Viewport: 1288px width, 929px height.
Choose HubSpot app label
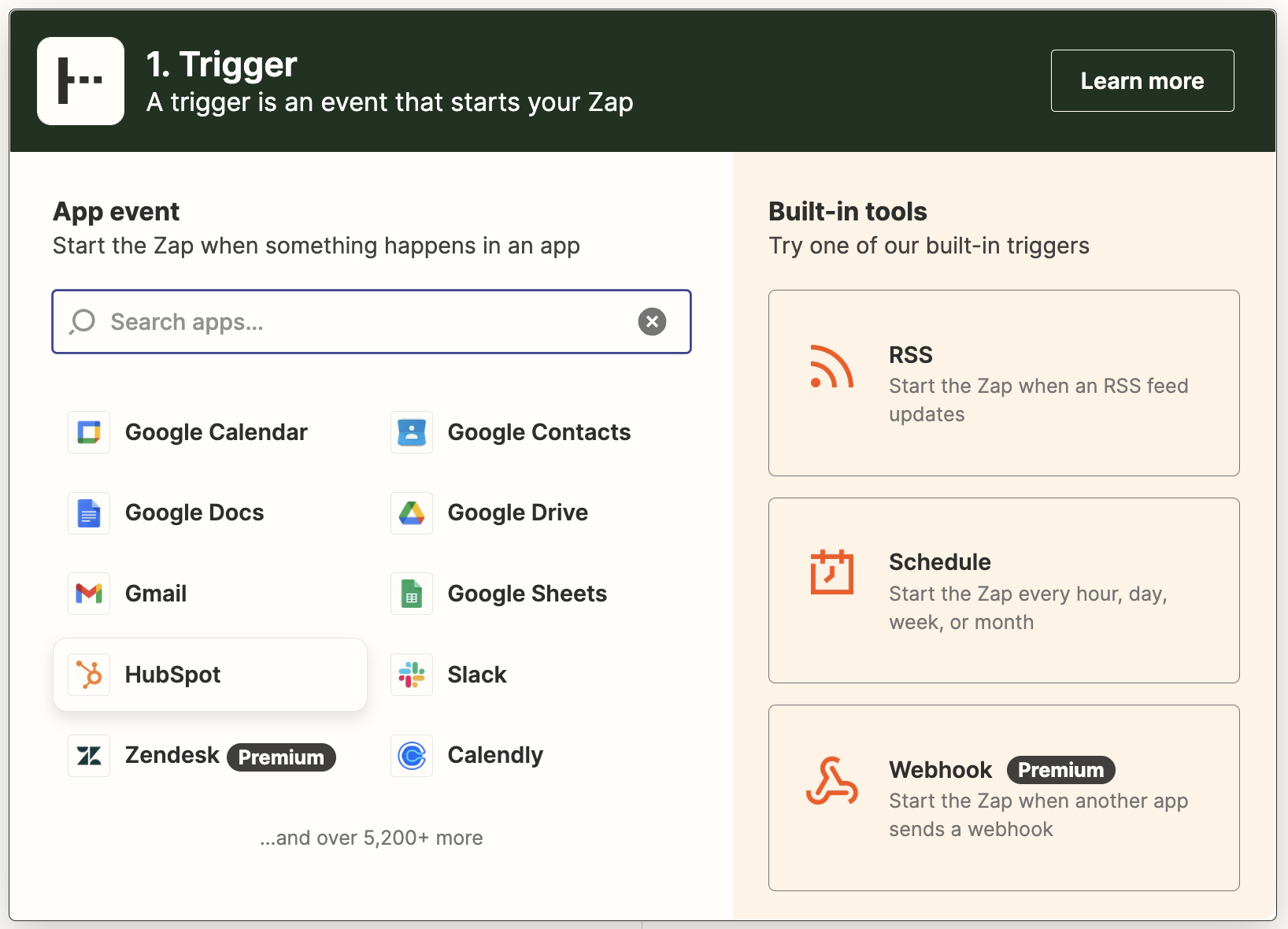click(x=172, y=675)
